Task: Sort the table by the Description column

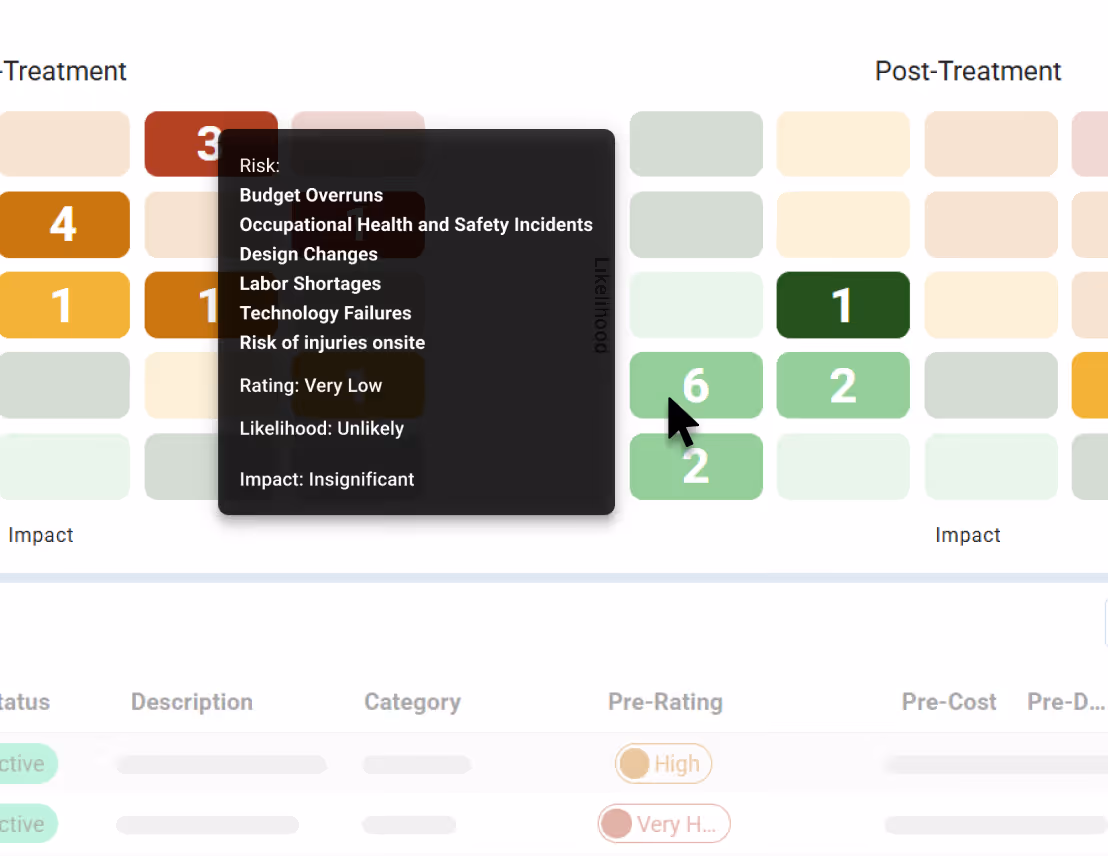Action: coord(191,702)
